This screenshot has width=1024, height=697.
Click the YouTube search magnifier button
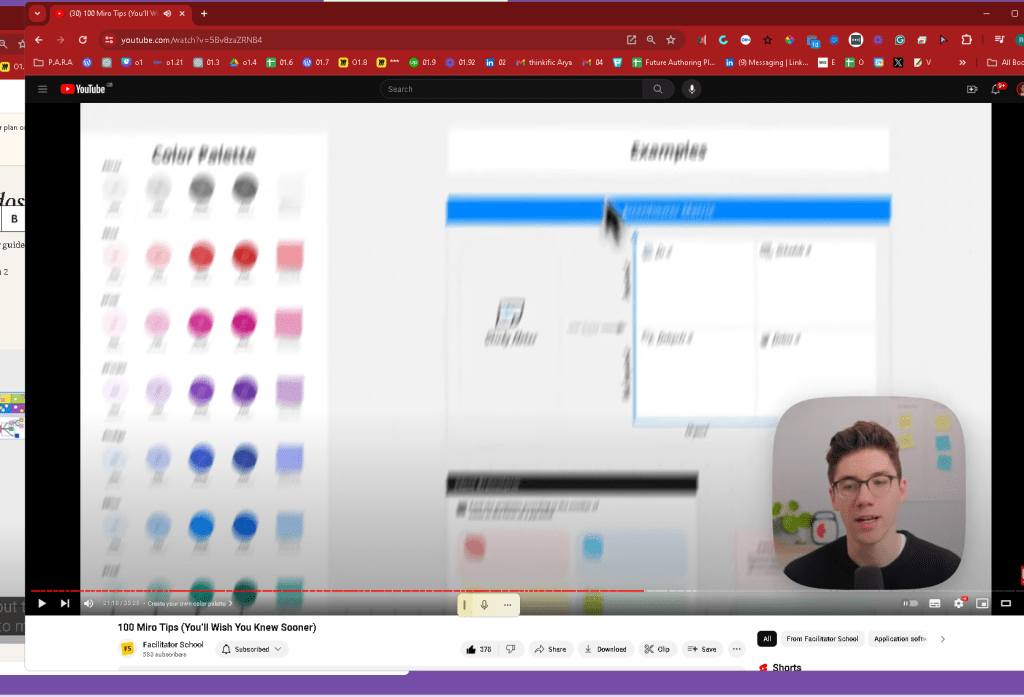[658, 89]
